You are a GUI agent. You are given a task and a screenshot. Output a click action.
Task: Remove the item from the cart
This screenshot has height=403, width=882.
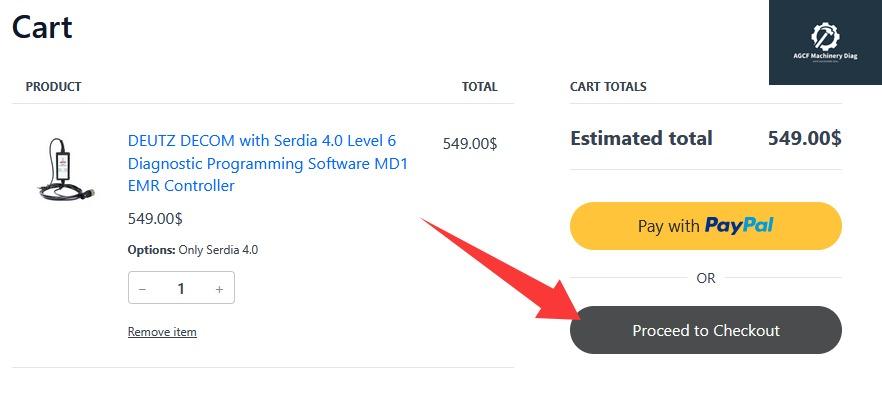click(162, 332)
